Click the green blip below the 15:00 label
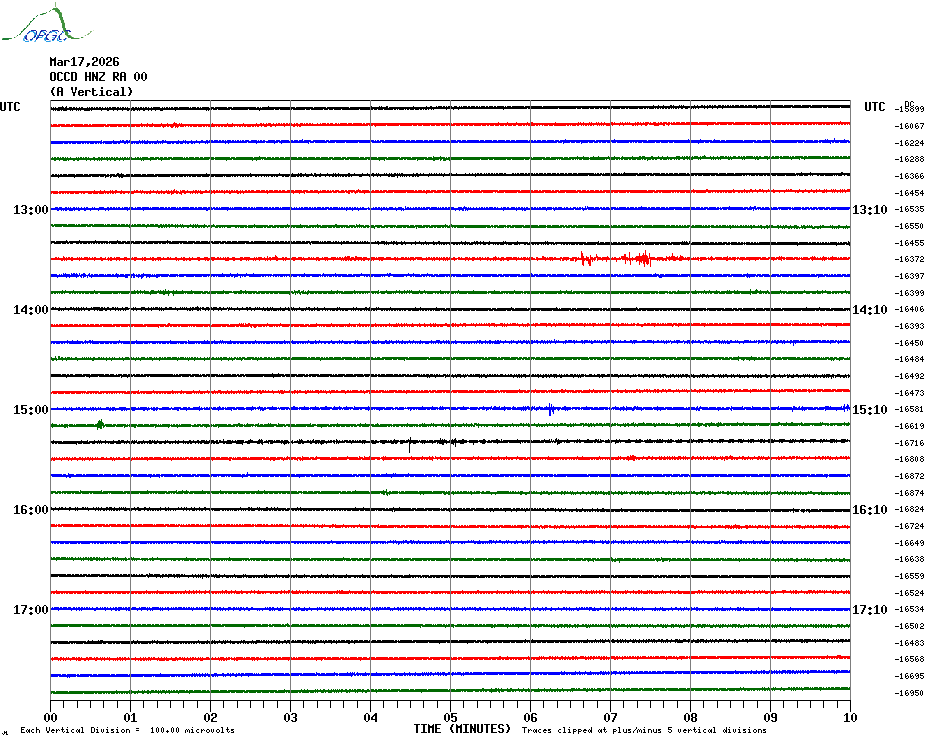 100,425
